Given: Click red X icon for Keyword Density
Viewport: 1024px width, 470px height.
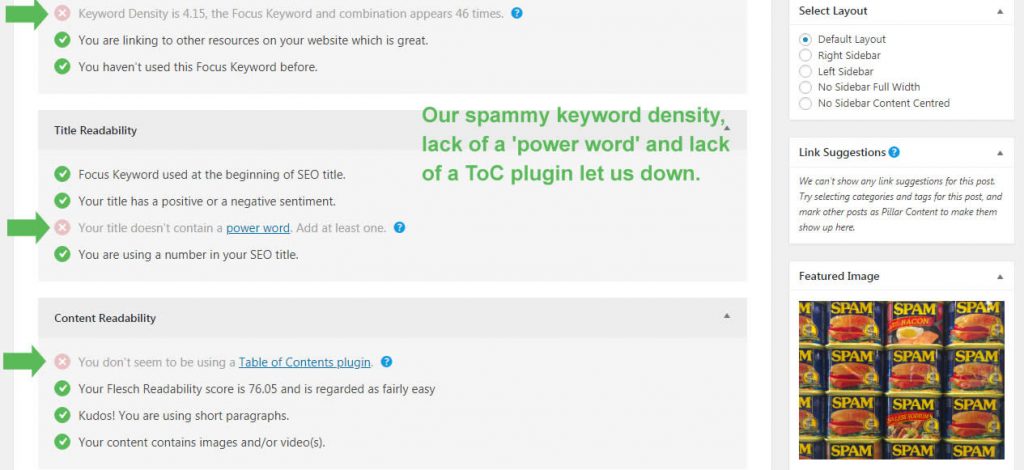Looking at the screenshot, I should [62, 13].
